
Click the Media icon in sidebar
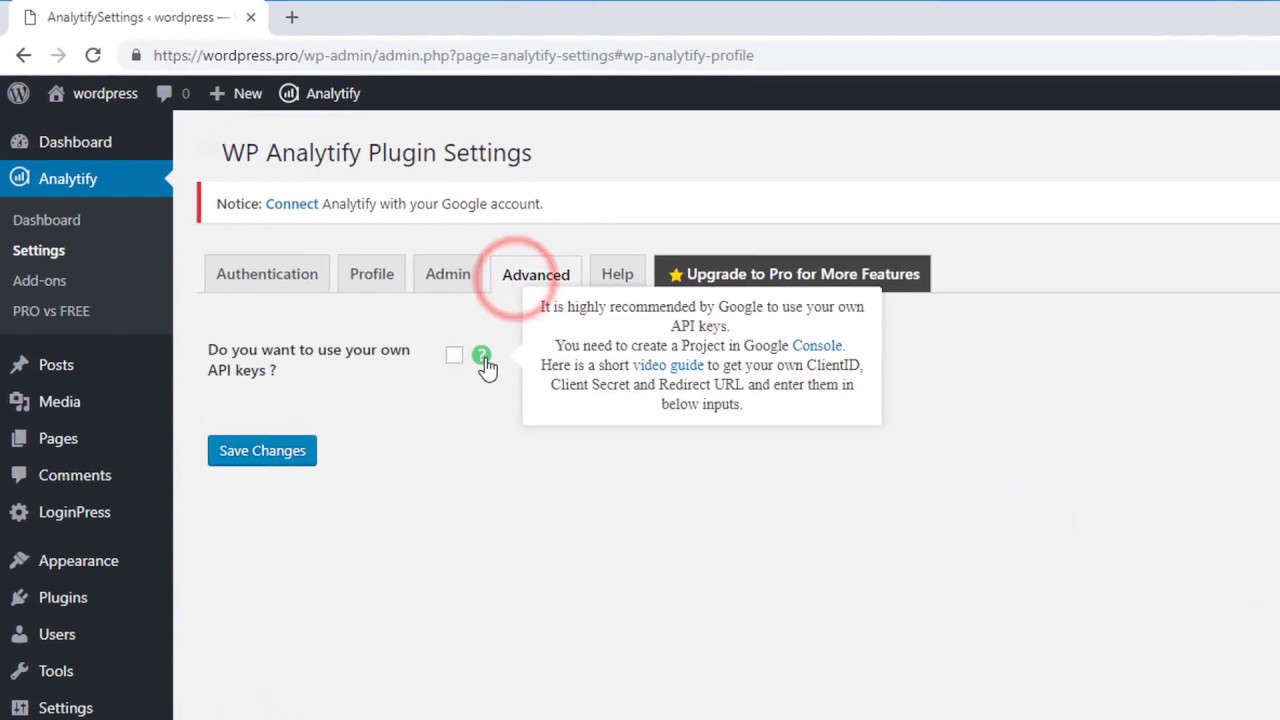pos(19,402)
